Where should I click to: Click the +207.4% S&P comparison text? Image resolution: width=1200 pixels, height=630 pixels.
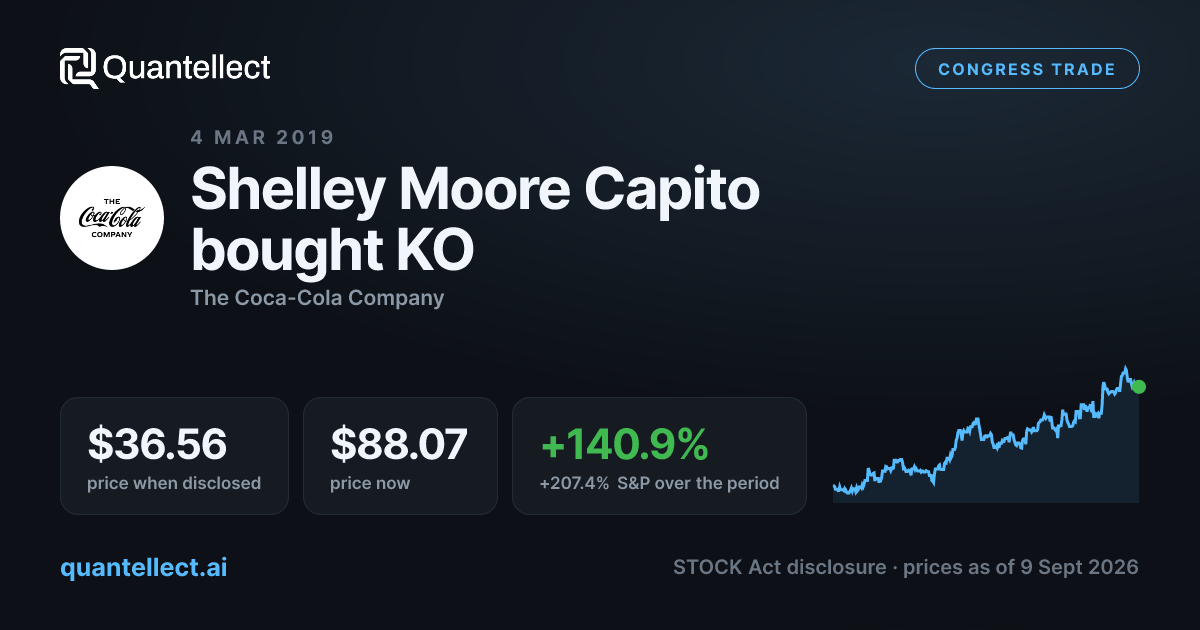[x=659, y=483]
